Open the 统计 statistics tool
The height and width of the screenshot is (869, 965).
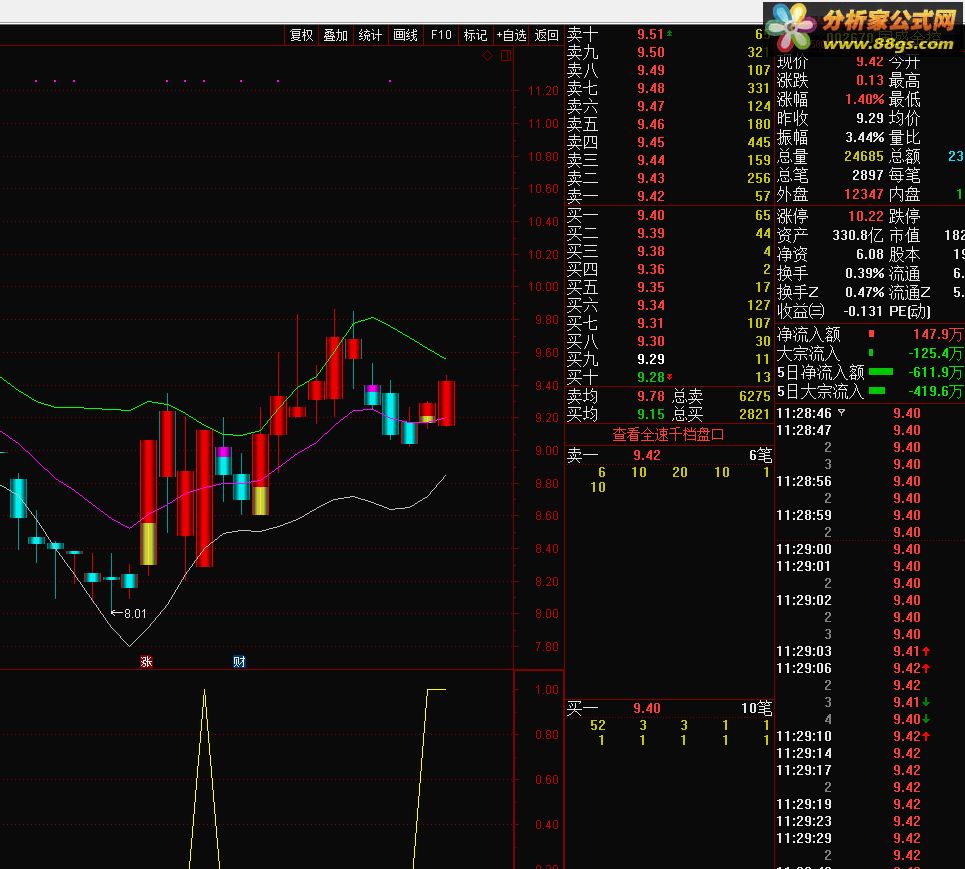(x=370, y=35)
